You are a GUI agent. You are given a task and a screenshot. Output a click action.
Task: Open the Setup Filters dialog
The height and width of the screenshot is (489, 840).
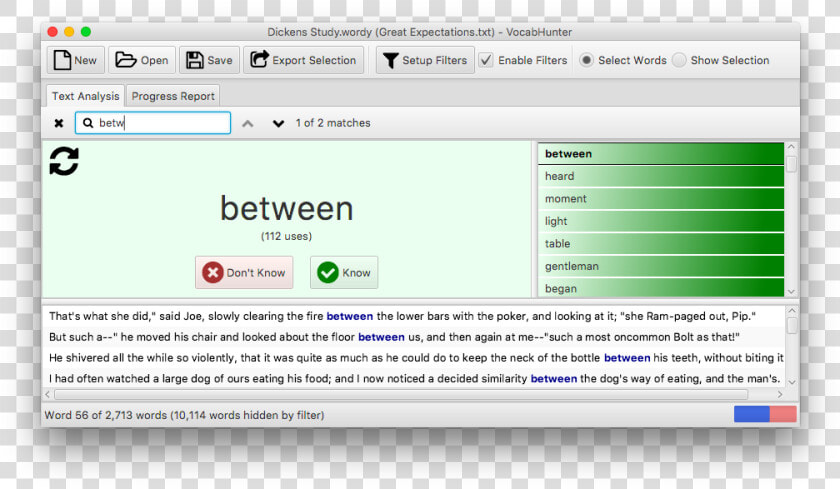click(425, 60)
